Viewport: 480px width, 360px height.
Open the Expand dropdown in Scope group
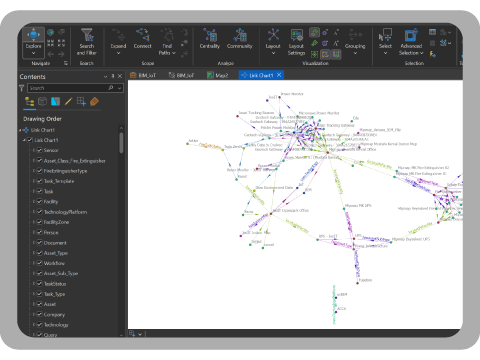(118, 53)
